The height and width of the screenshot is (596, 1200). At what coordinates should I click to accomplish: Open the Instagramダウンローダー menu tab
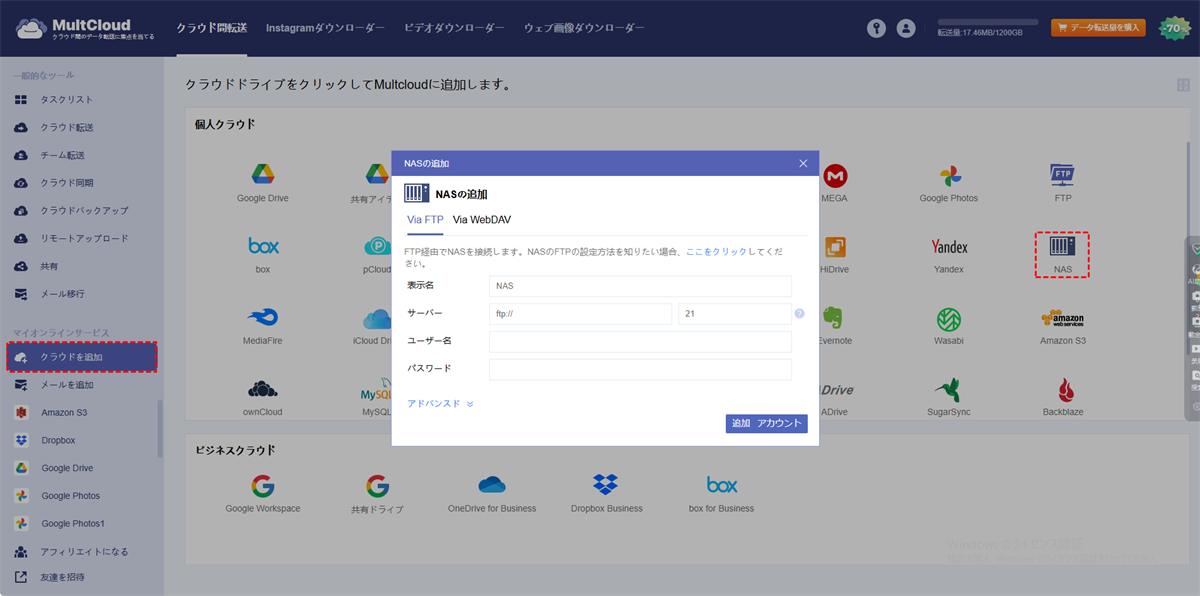click(x=325, y=28)
